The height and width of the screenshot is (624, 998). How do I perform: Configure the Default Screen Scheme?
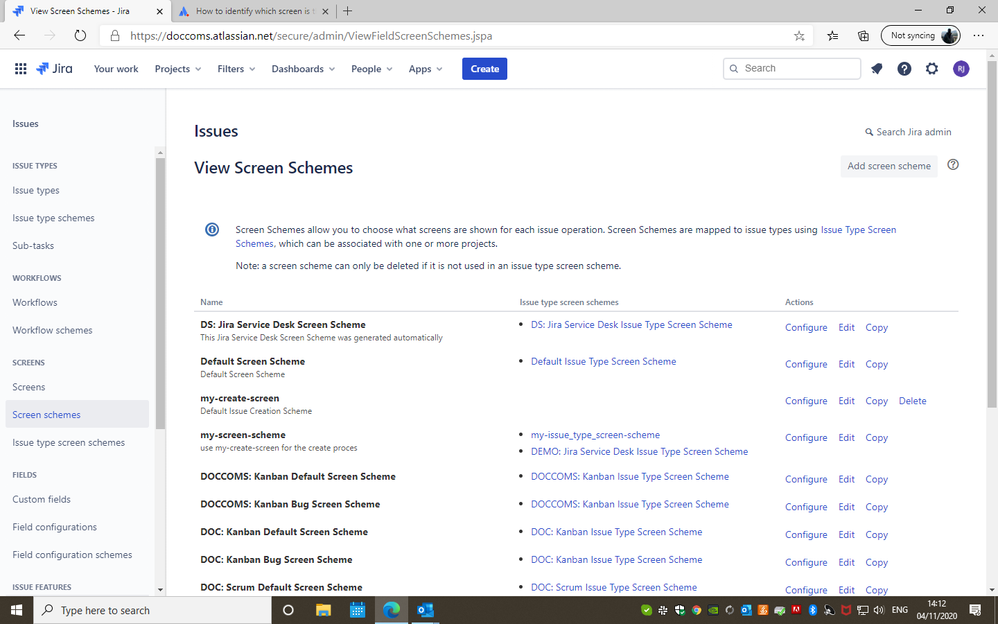(806, 364)
